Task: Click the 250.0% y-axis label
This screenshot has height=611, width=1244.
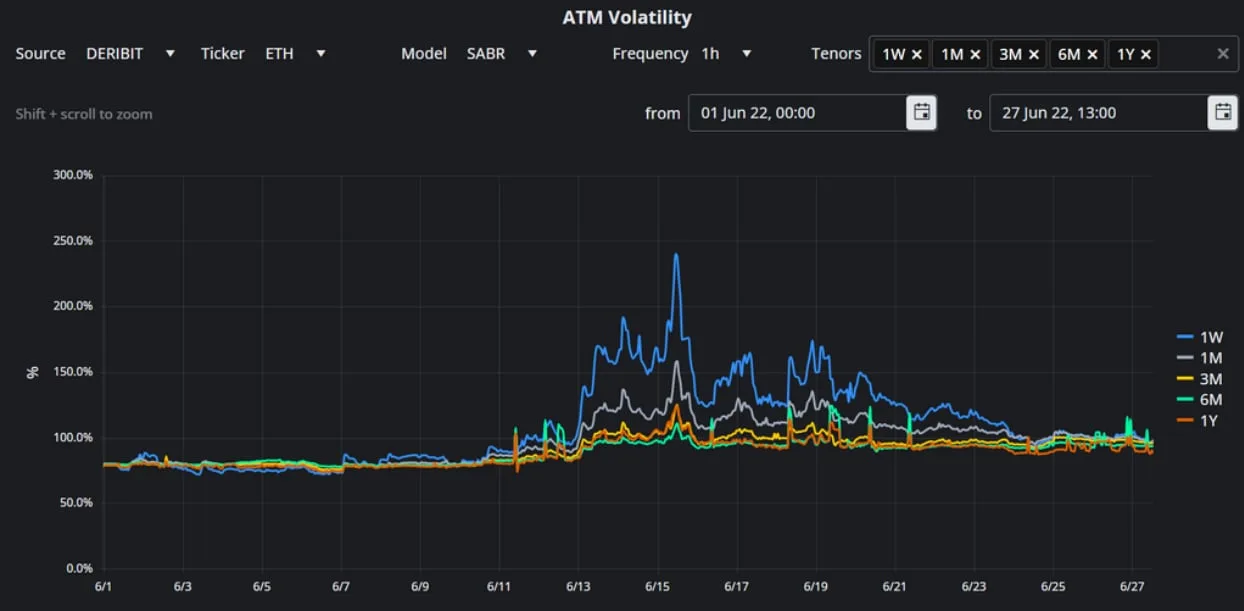Action: click(x=73, y=241)
